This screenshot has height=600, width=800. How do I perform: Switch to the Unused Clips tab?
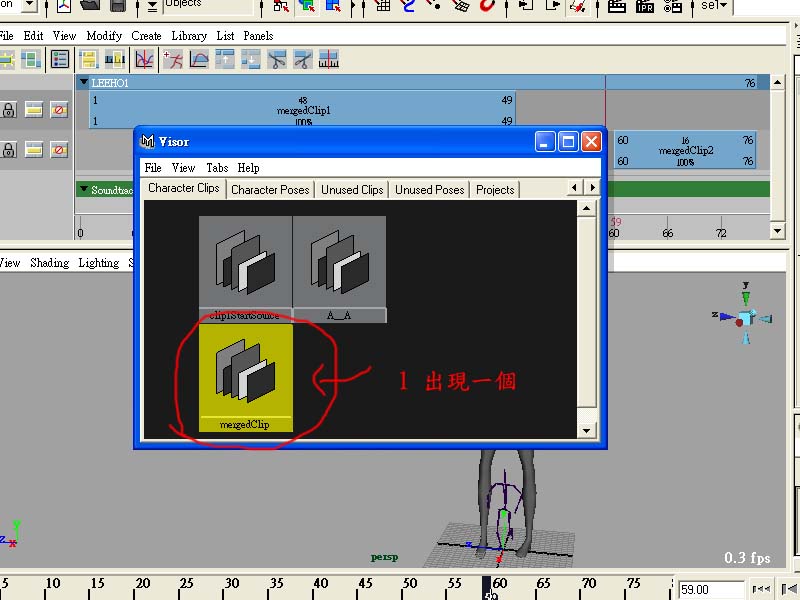coord(352,190)
